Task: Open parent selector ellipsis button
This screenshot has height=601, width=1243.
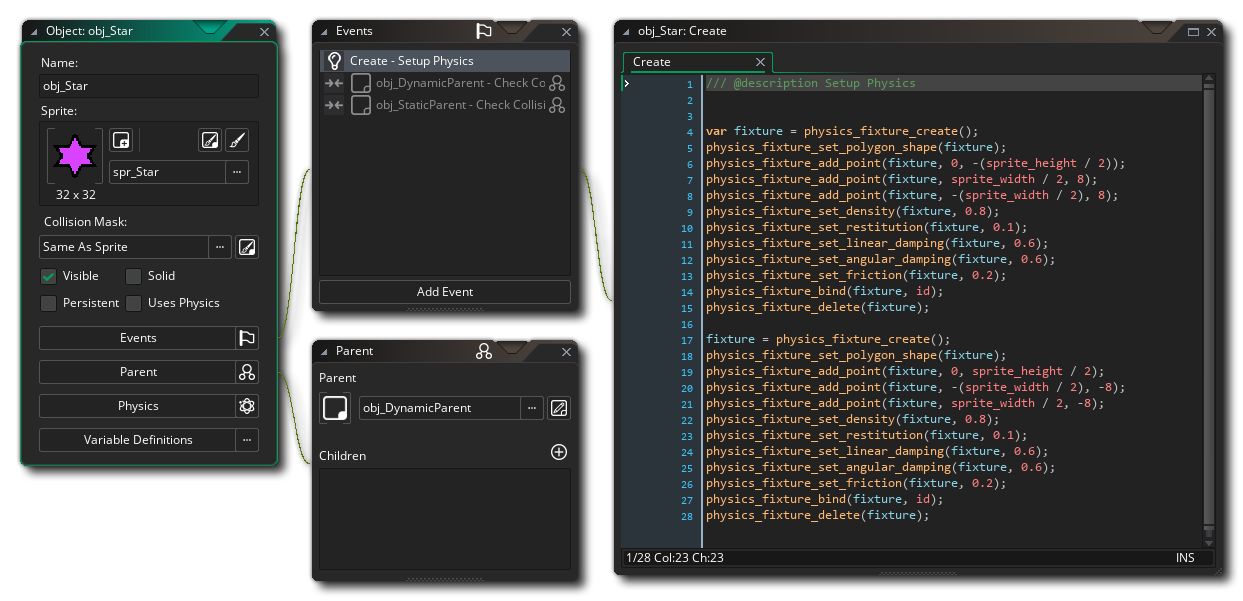Action: (532, 408)
